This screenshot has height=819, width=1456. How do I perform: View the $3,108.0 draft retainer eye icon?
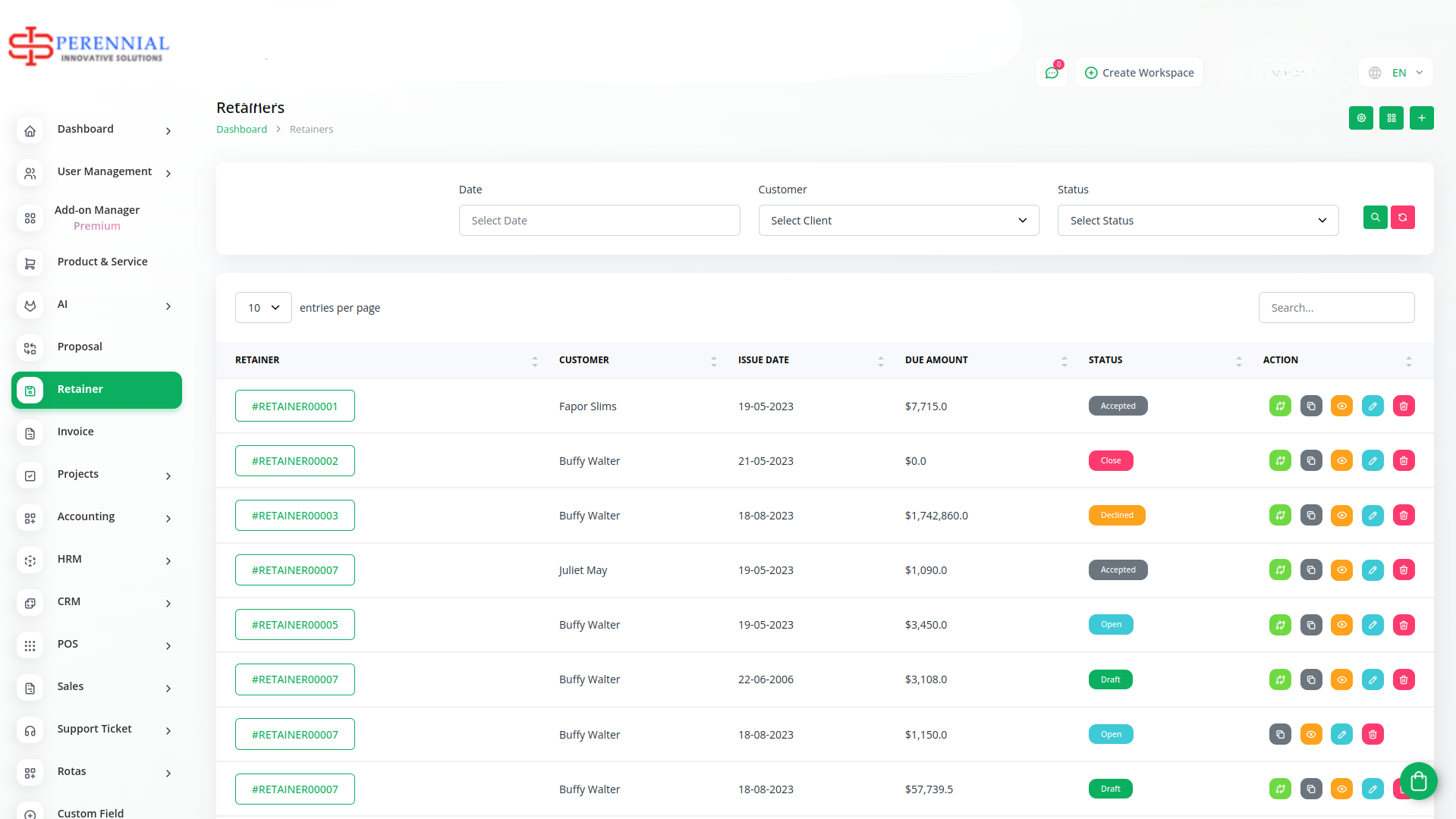[x=1341, y=679]
